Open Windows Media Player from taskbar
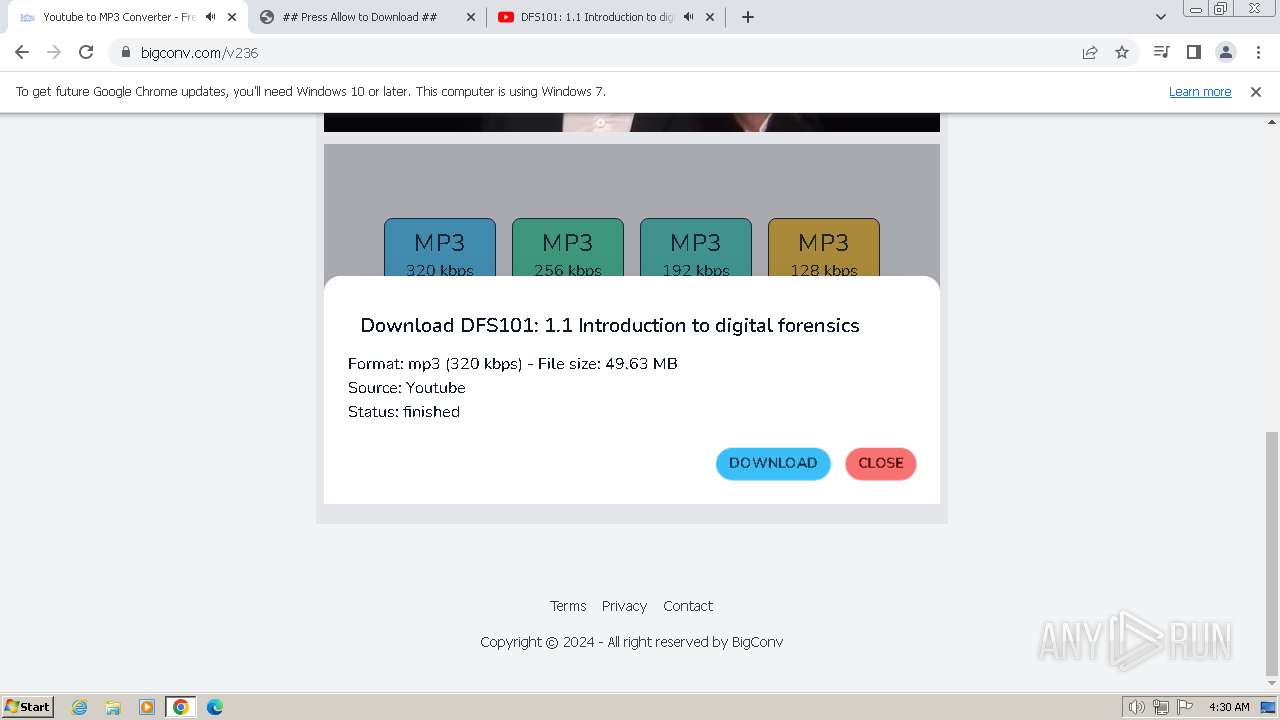1280x720 pixels. tap(146, 707)
